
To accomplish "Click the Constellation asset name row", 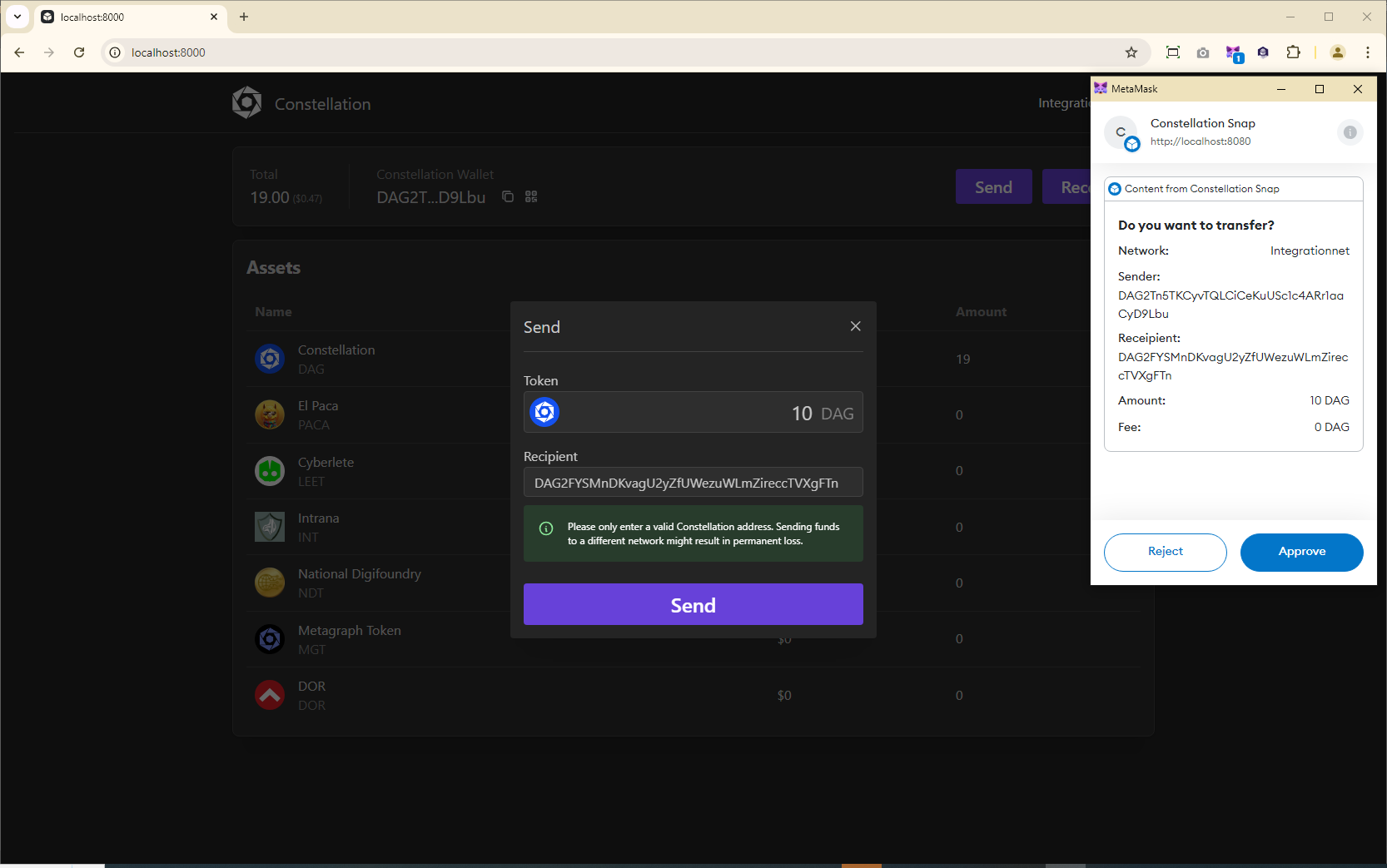I will coord(336,350).
